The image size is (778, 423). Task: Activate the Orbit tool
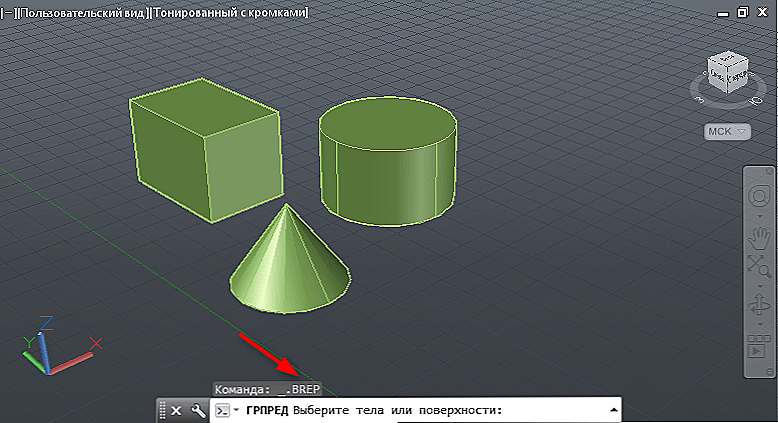[759, 304]
